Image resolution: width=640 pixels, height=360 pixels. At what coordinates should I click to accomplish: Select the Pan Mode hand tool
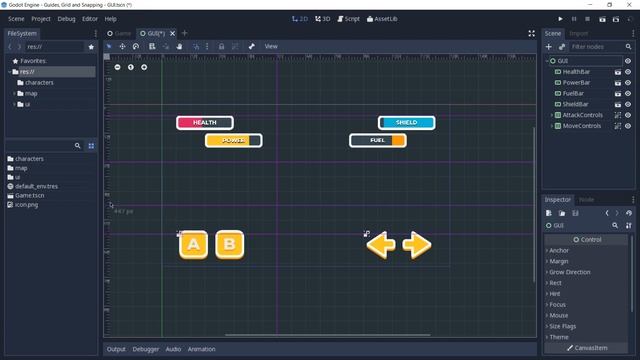coord(179,47)
